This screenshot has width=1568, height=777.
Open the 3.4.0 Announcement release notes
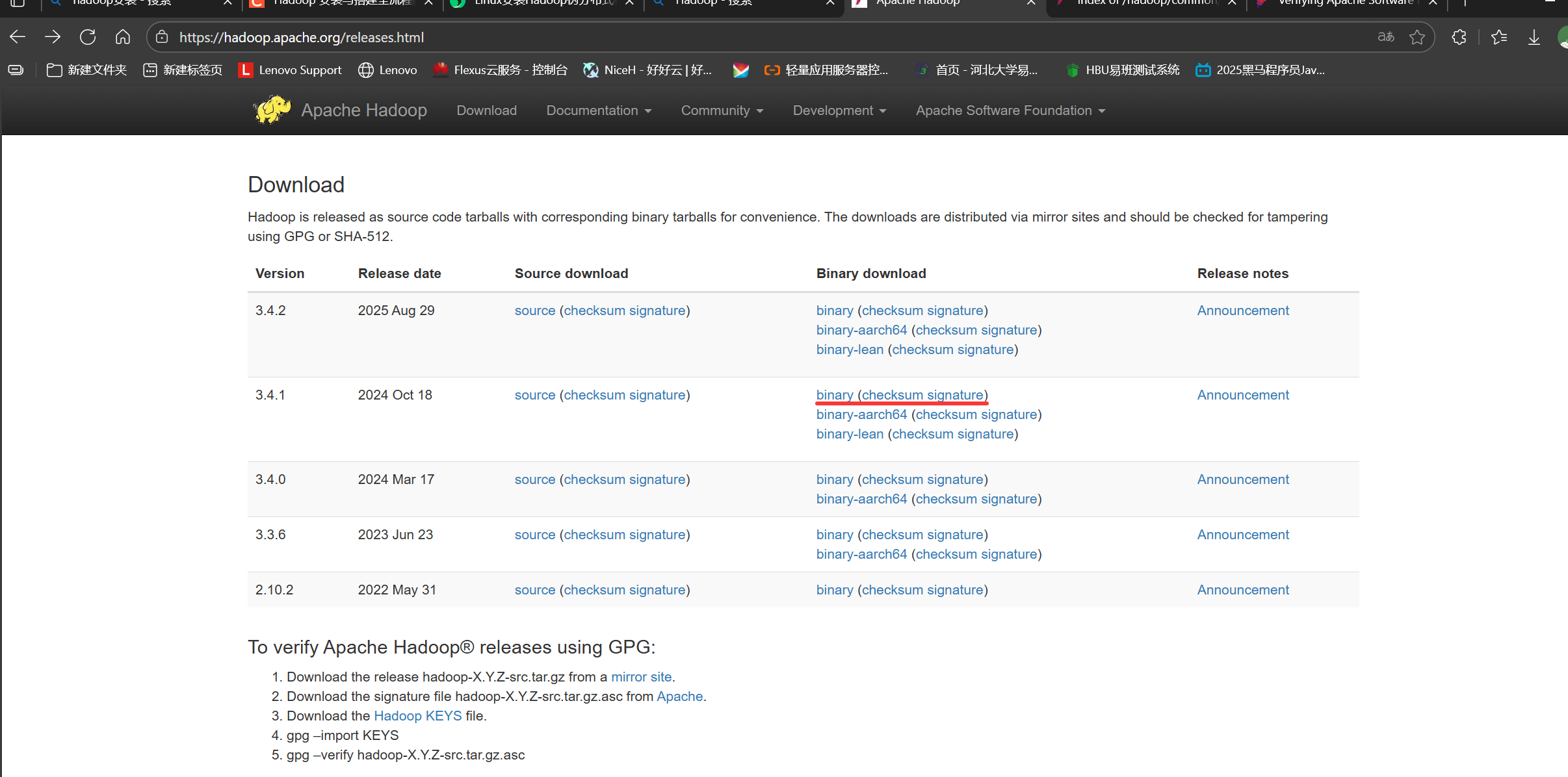coord(1243,479)
